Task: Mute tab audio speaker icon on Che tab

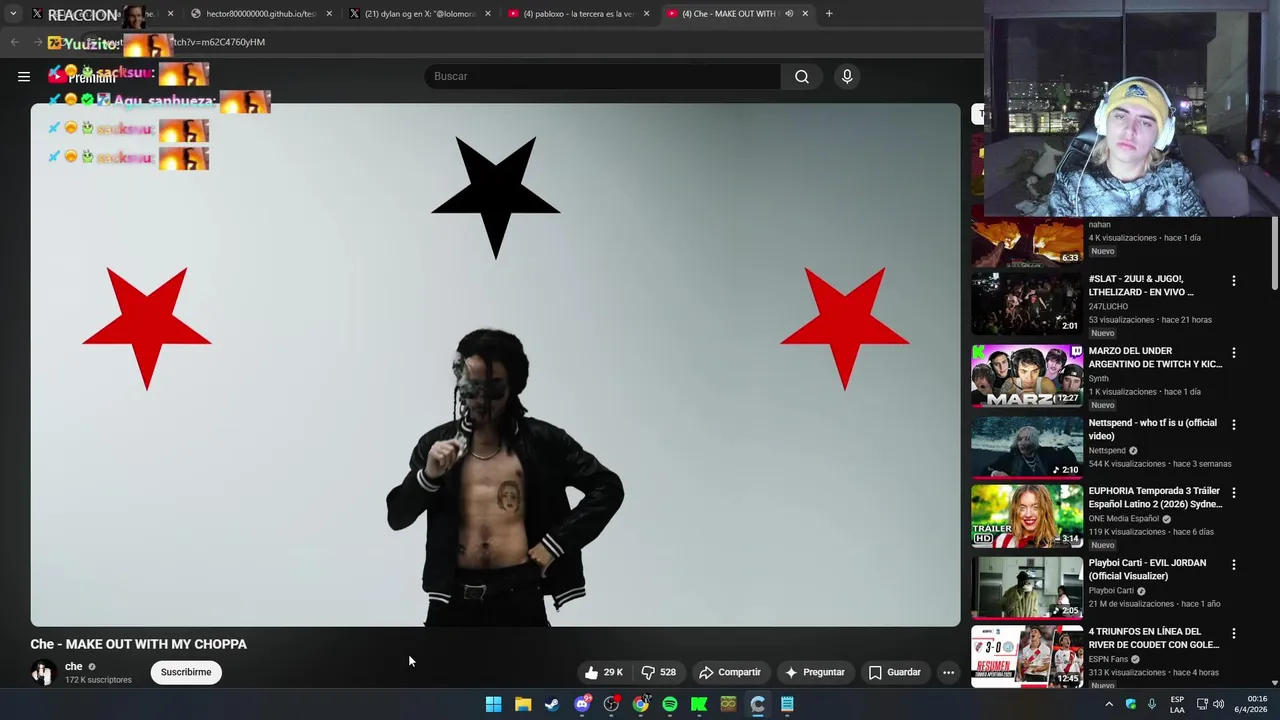Action: click(x=789, y=14)
